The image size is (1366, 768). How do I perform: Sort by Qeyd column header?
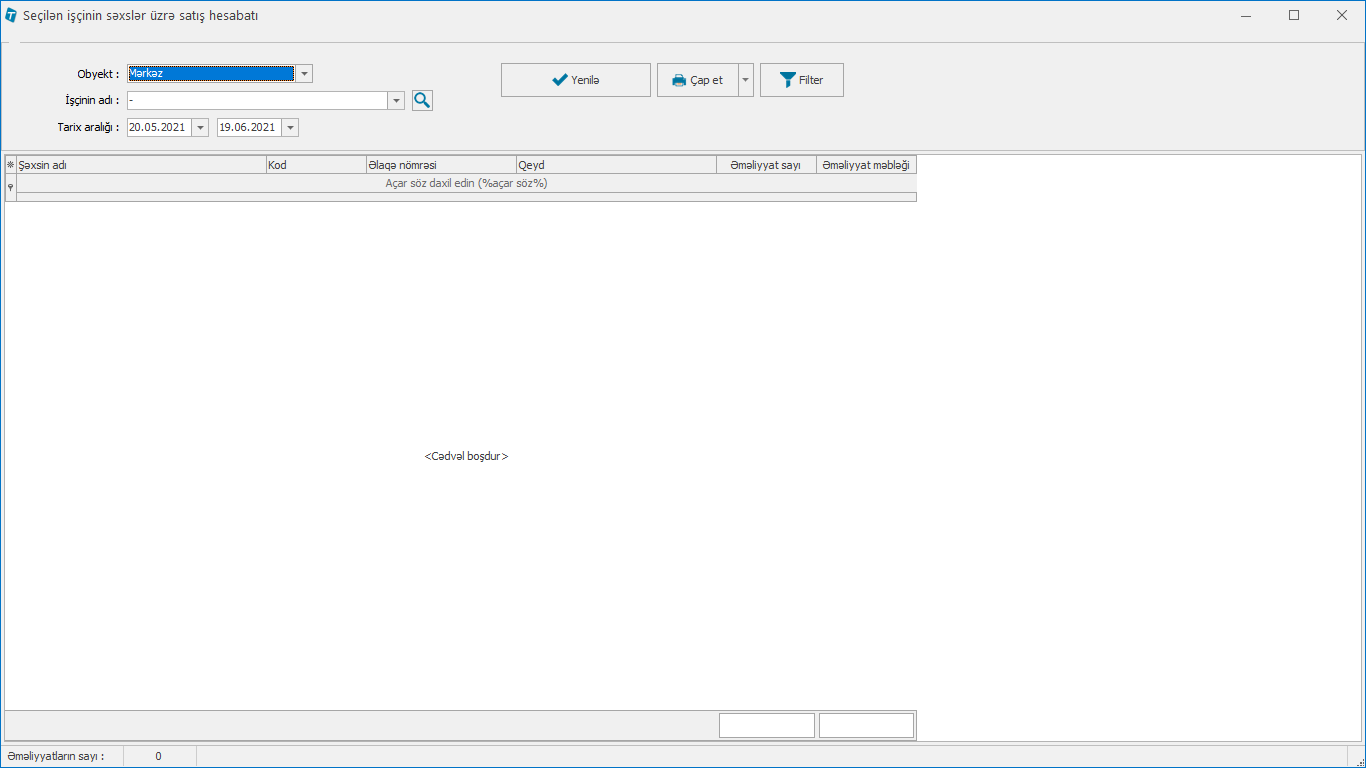click(615, 165)
